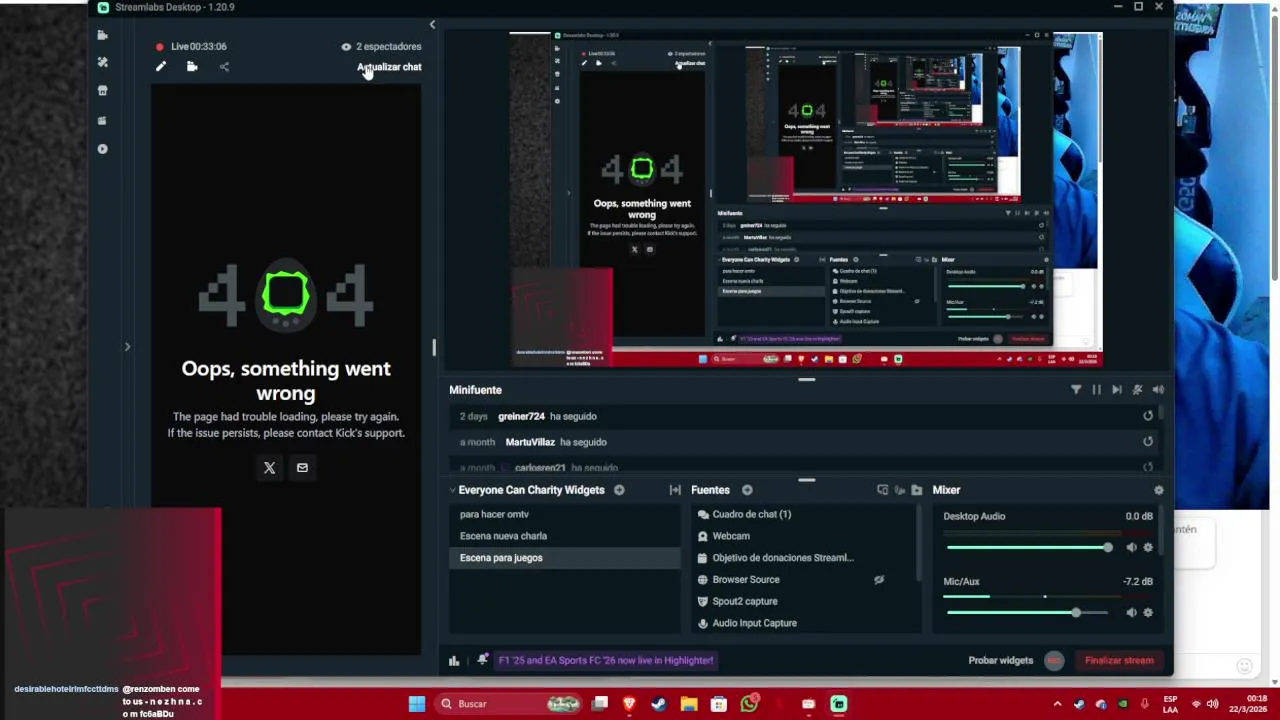Select scene para hacer omtv
The width and height of the screenshot is (1280, 720).
[565, 514]
